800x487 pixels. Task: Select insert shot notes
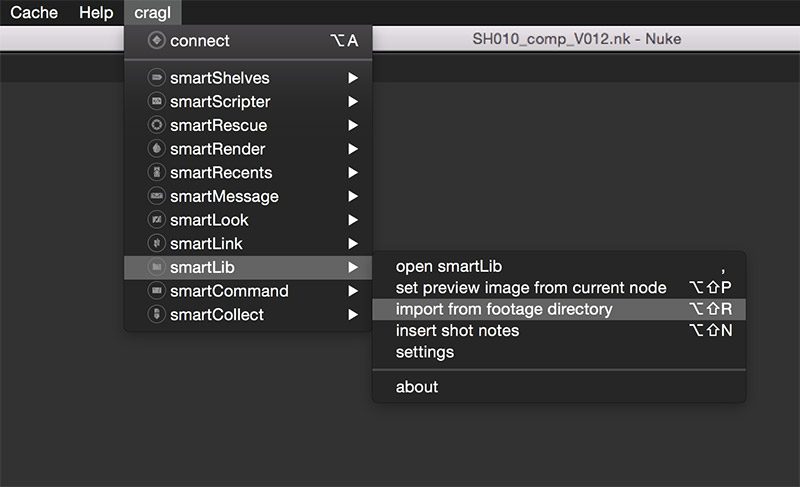457,331
